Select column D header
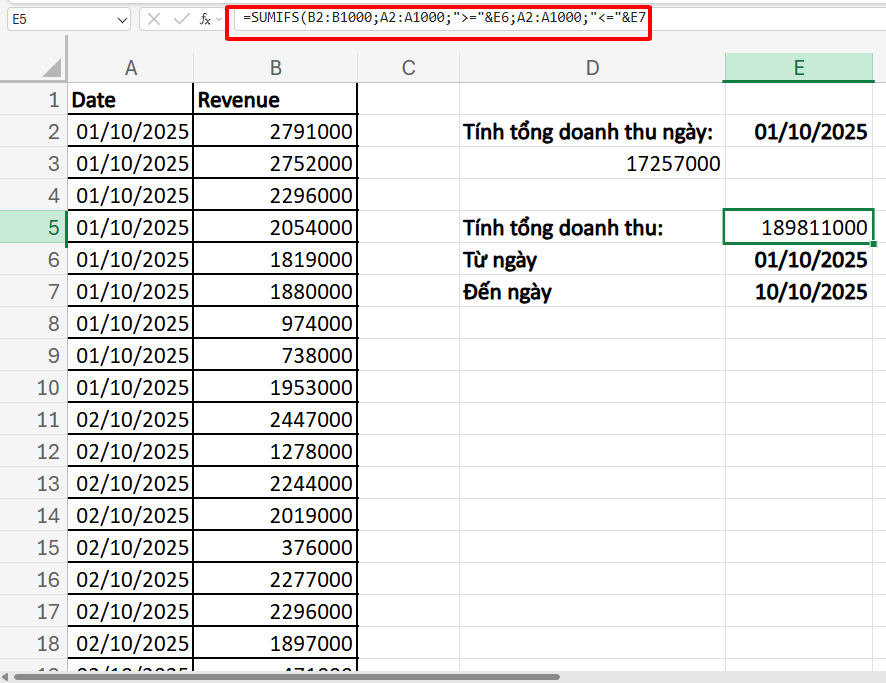 [x=592, y=67]
